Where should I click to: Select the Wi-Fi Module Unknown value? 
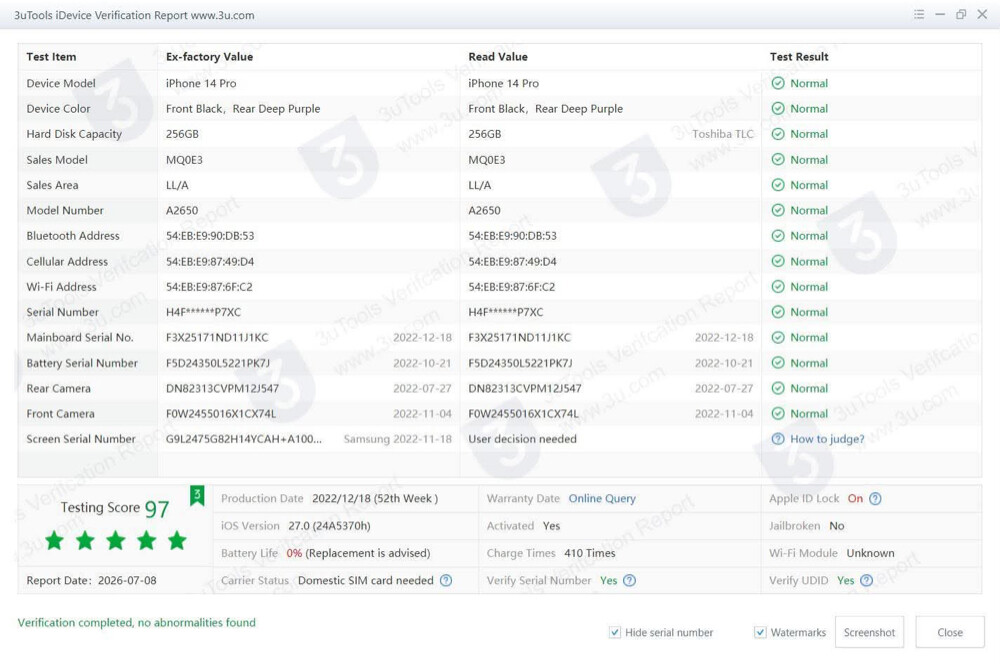coord(870,553)
